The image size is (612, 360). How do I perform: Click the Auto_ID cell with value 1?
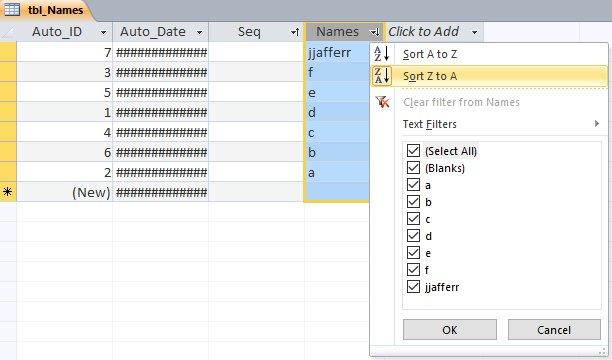click(65, 112)
